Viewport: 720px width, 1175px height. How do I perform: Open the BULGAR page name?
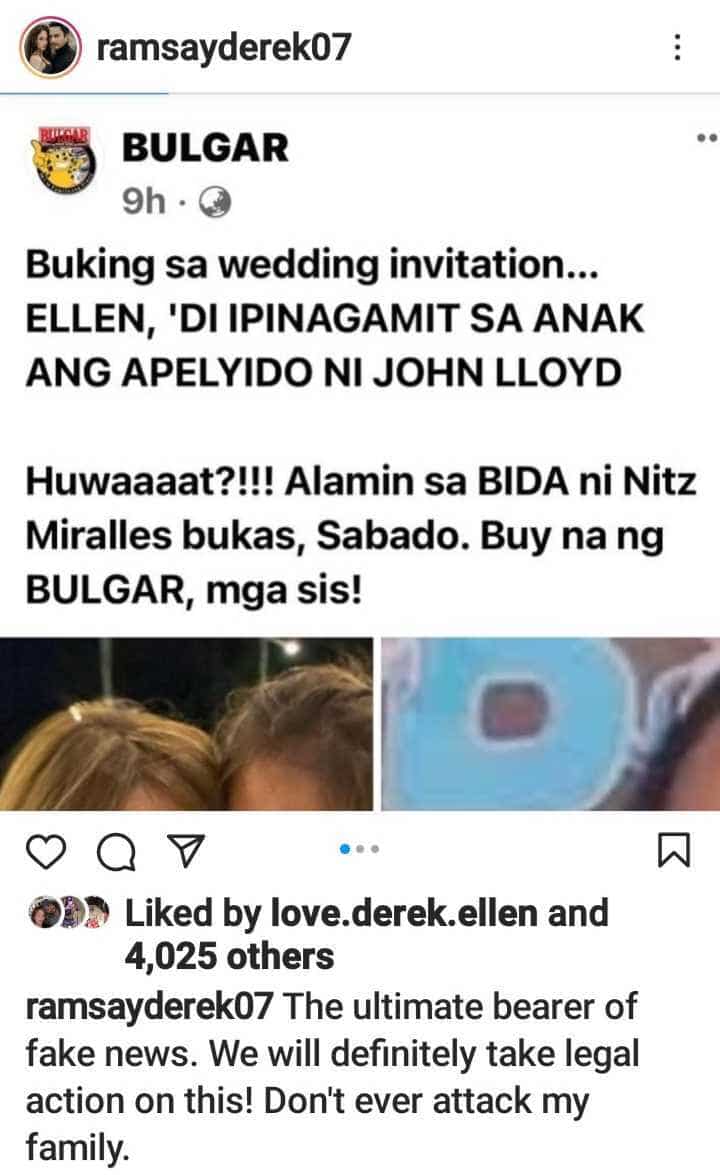coord(205,148)
